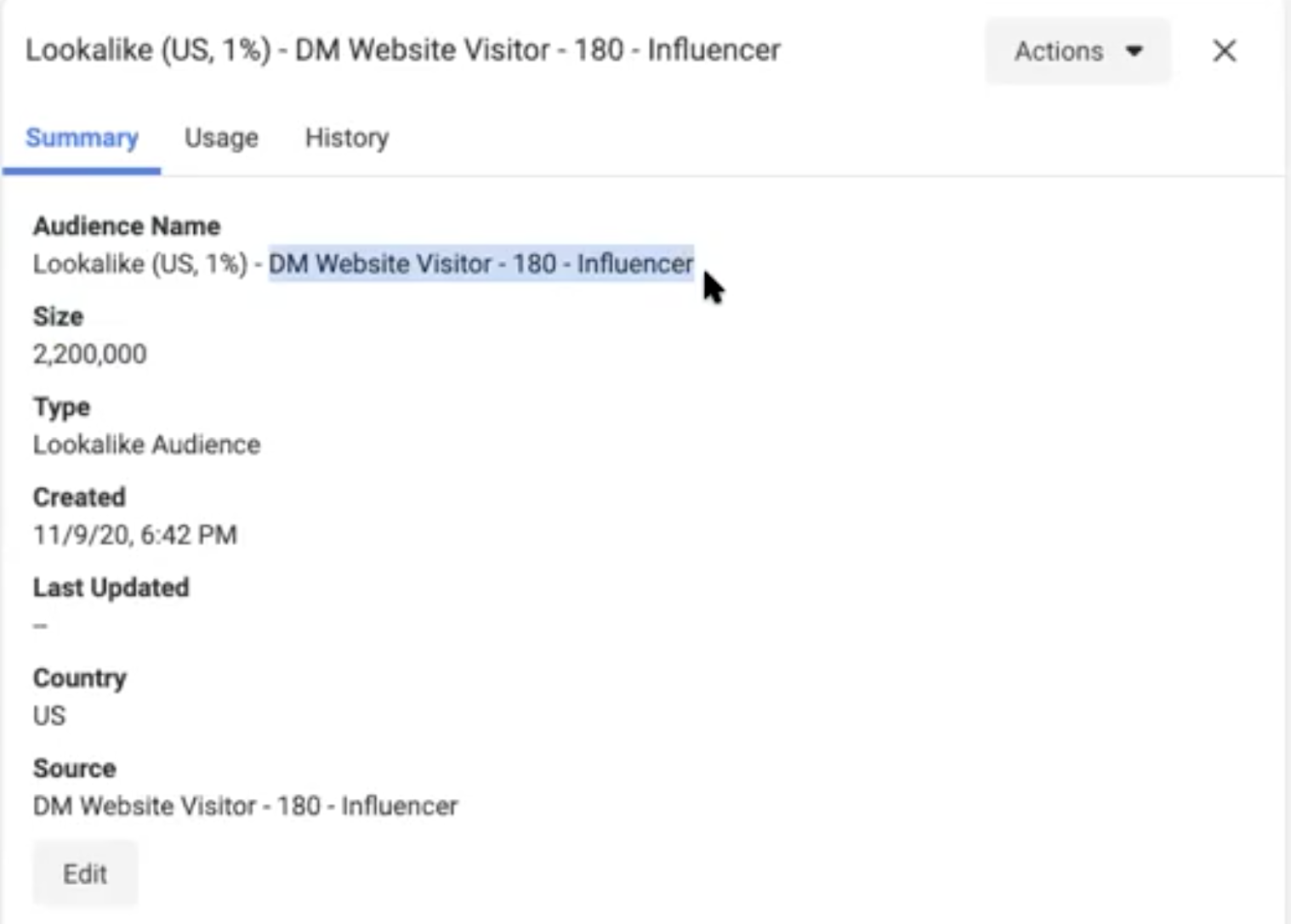Click the US country value
The image size is (1291, 924).
tap(48, 716)
